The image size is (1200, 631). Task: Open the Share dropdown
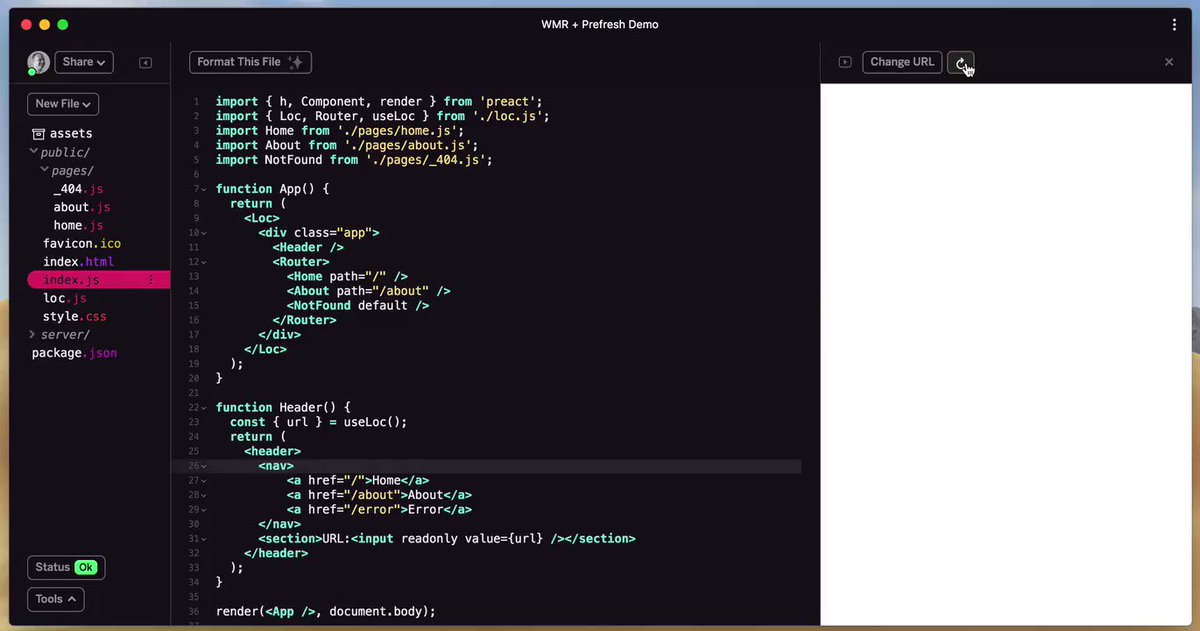84,62
